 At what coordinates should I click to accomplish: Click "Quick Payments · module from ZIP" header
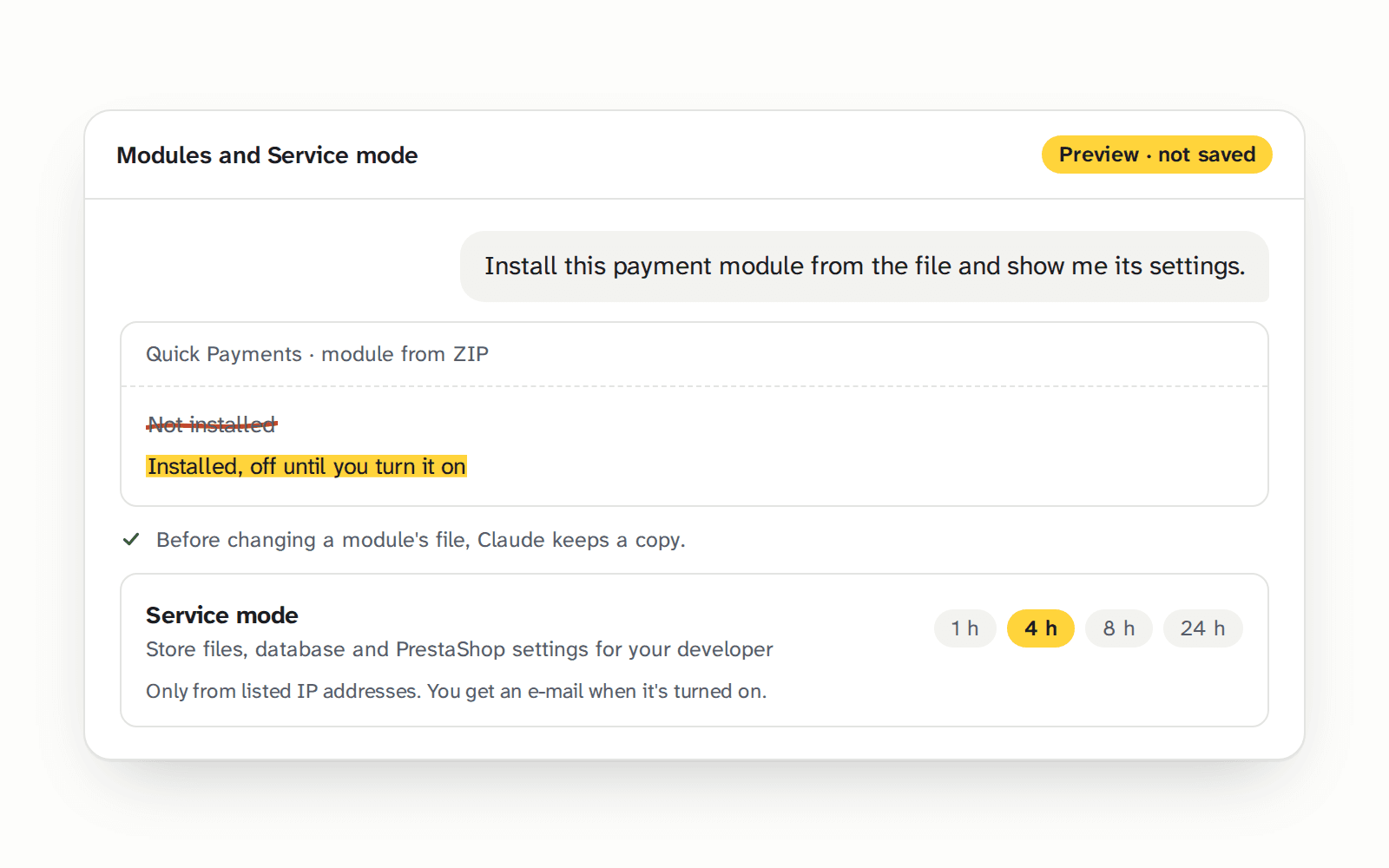click(x=317, y=354)
